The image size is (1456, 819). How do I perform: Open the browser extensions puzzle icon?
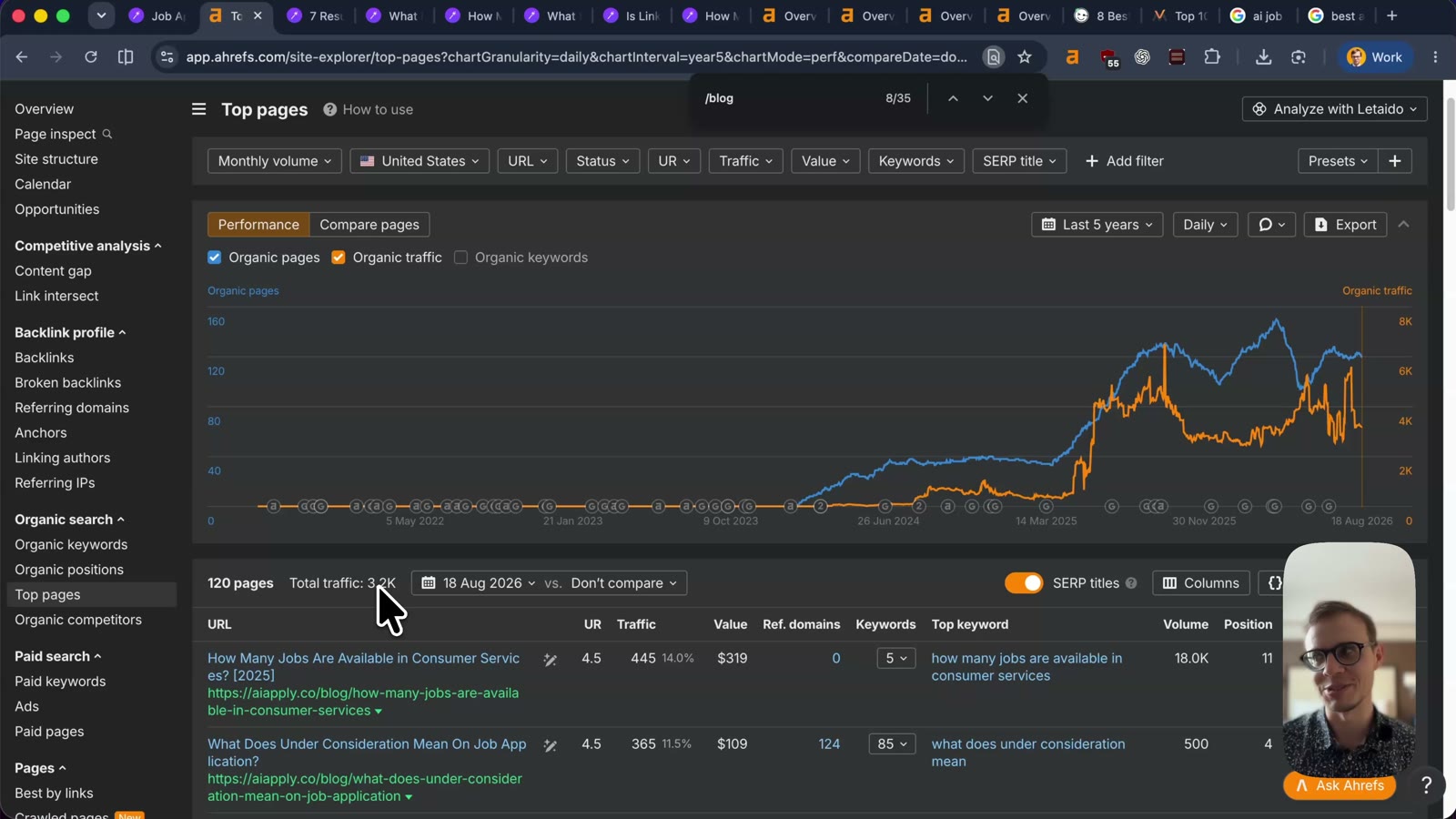[x=1212, y=57]
